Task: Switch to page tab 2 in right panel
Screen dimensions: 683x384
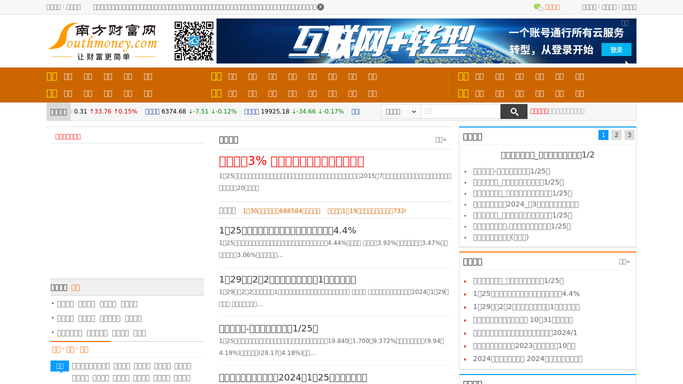Action: click(616, 135)
